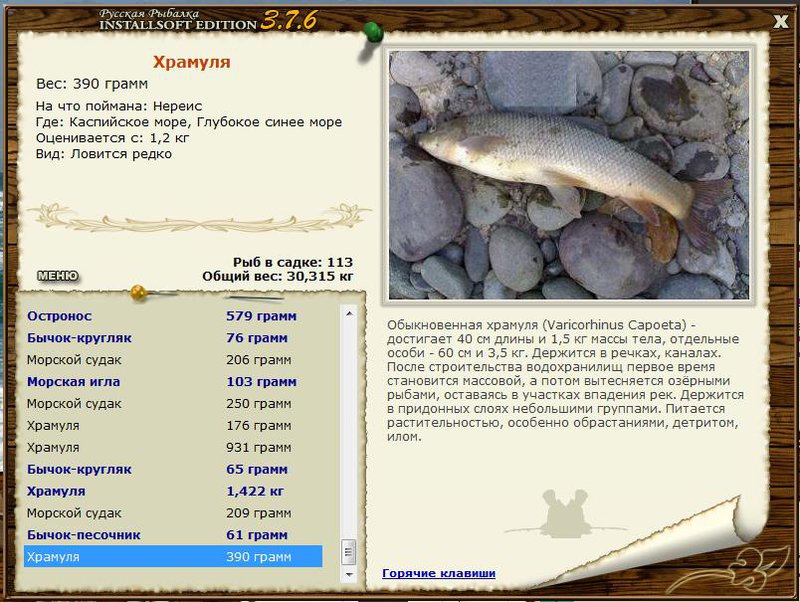The width and height of the screenshot is (800, 602).
Task: Select the Морской судак 250 грамм row
Action: 173,404
